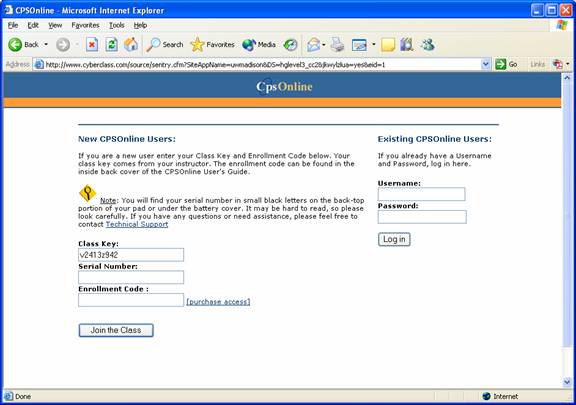The image size is (576, 405).
Task: Open the Media toolbar button
Action: click(259, 45)
